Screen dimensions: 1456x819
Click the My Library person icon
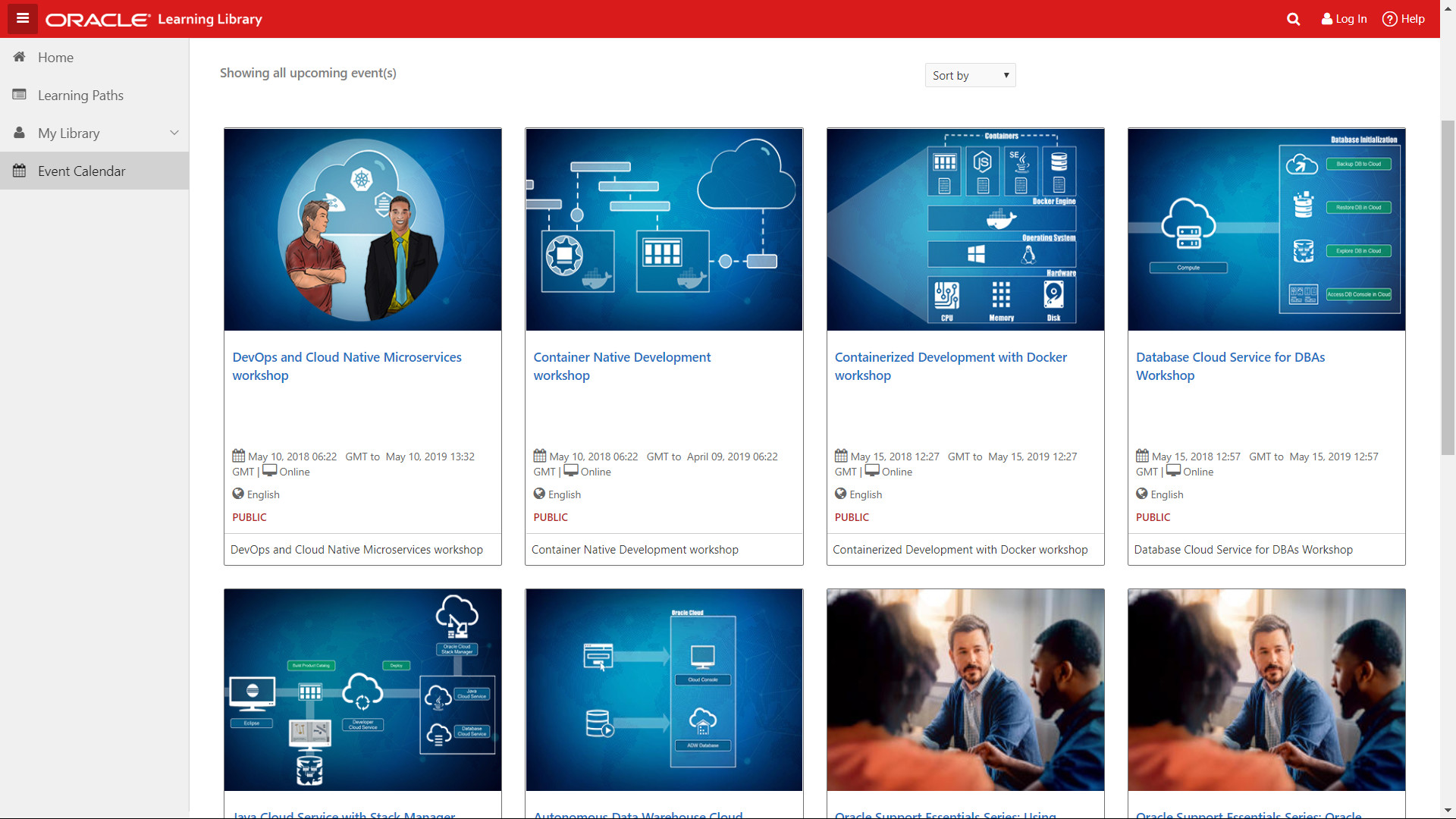(20, 133)
